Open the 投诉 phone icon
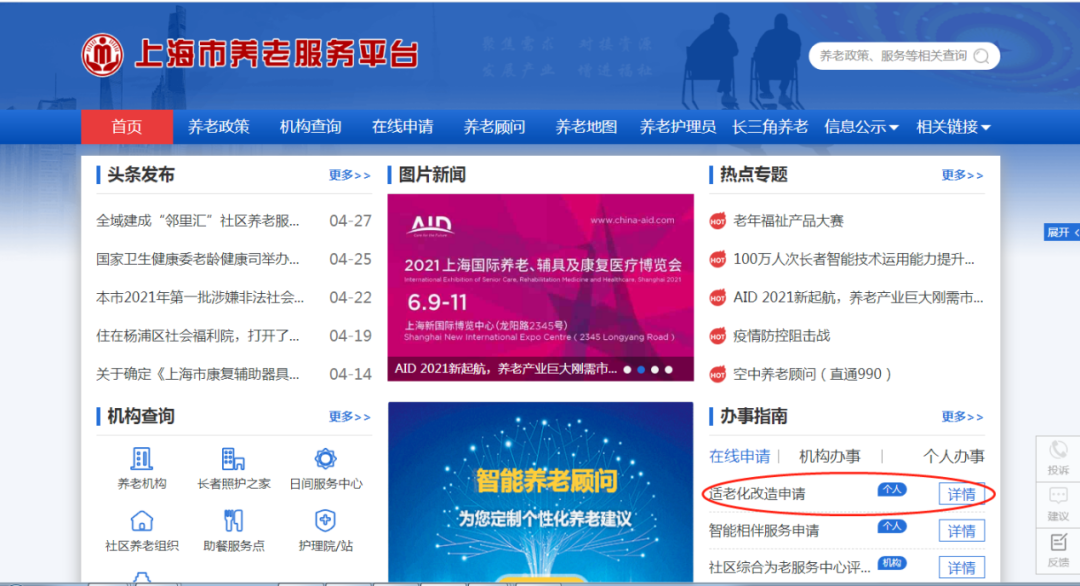Screen dimensions: 1080x586 coord(1058,451)
